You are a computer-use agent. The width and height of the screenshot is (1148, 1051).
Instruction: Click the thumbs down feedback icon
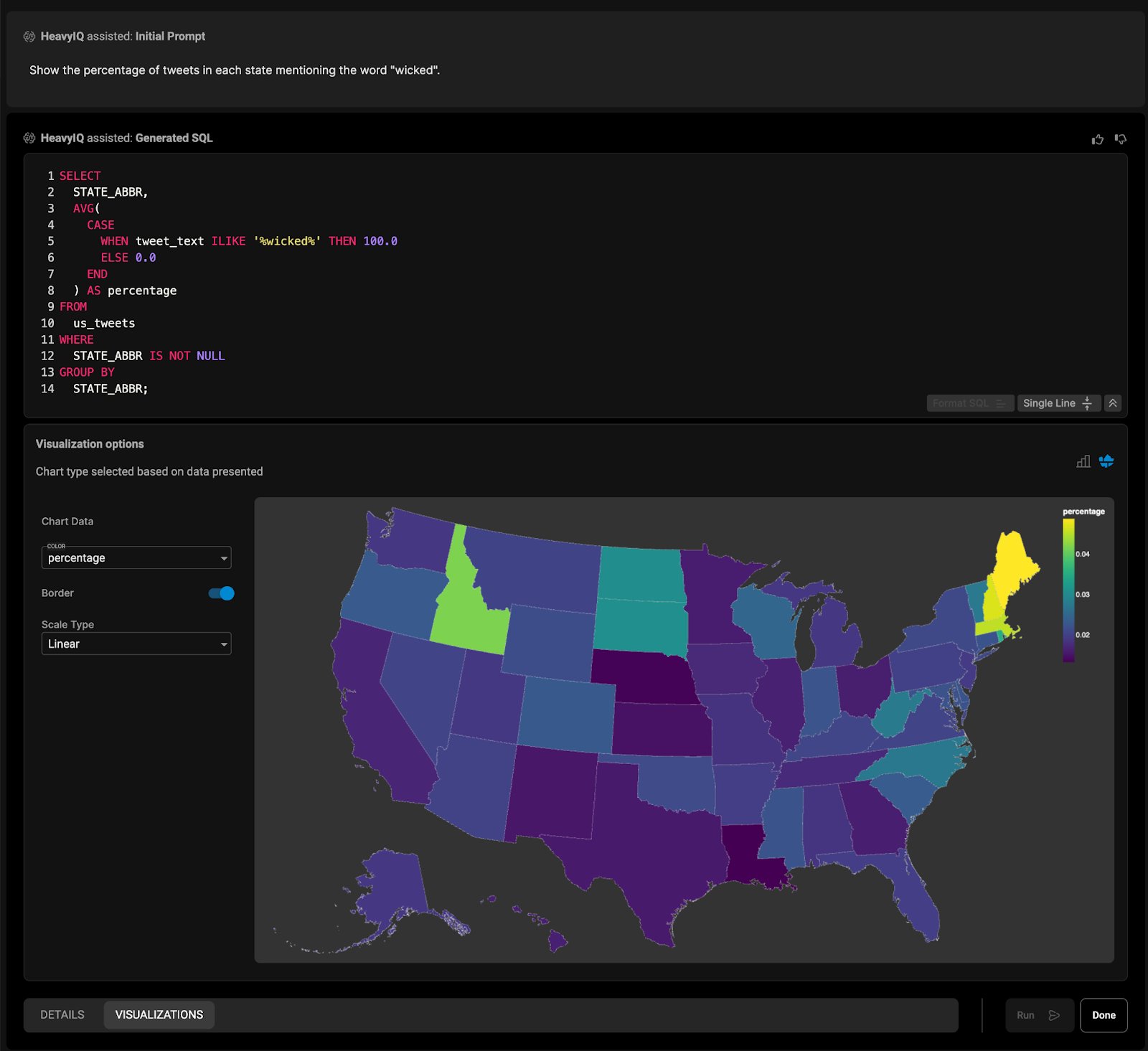tap(1121, 139)
